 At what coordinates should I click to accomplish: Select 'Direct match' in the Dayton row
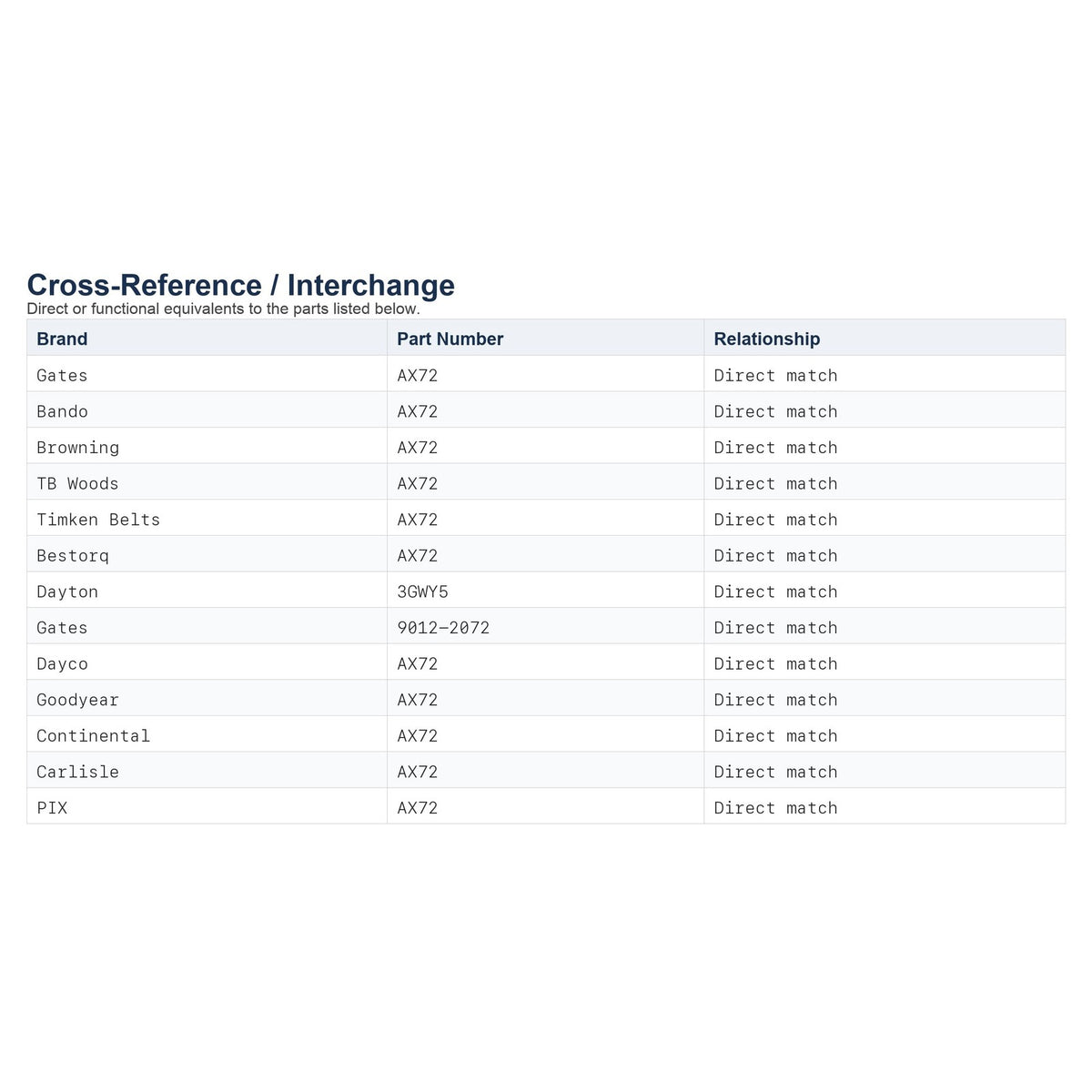point(775,591)
